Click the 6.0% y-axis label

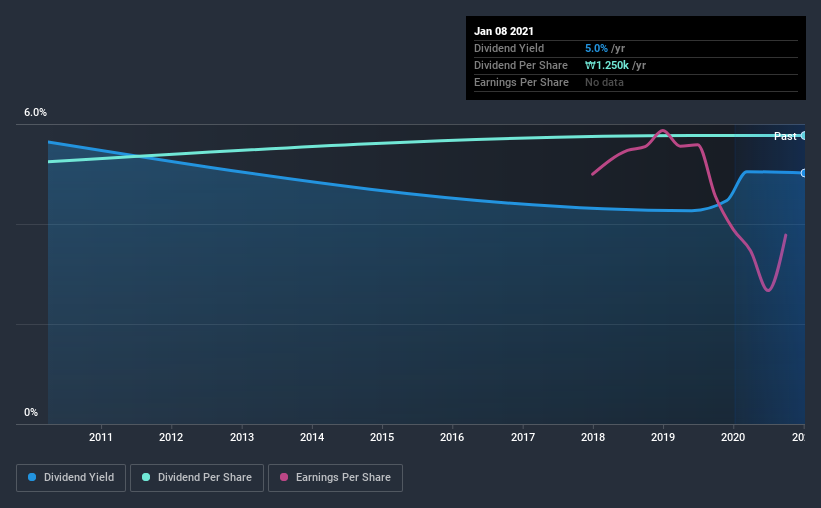[x=35, y=113]
